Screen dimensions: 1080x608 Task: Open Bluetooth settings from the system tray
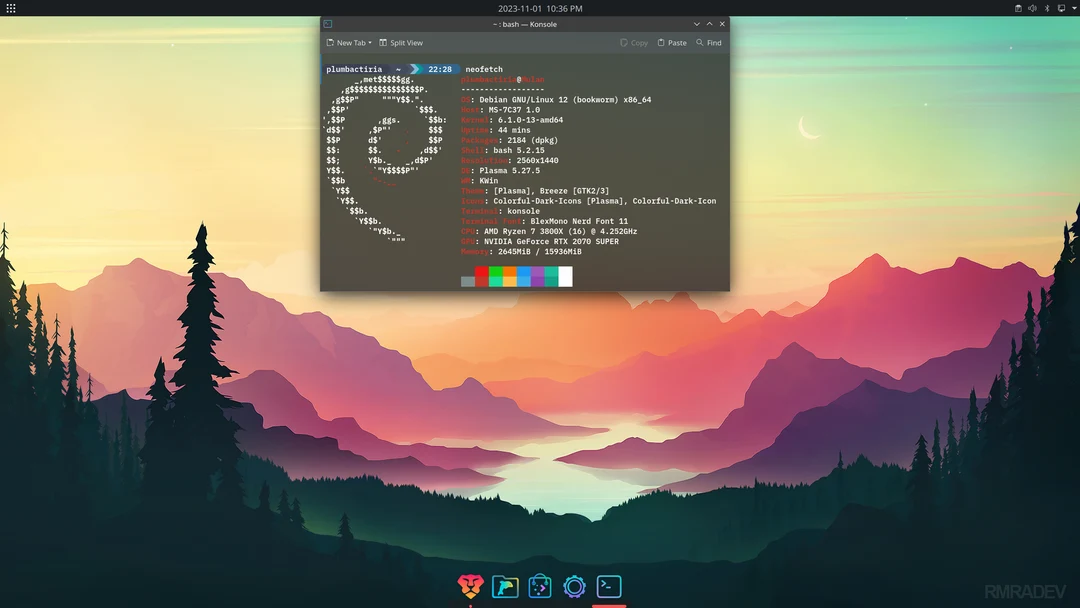tap(1047, 8)
